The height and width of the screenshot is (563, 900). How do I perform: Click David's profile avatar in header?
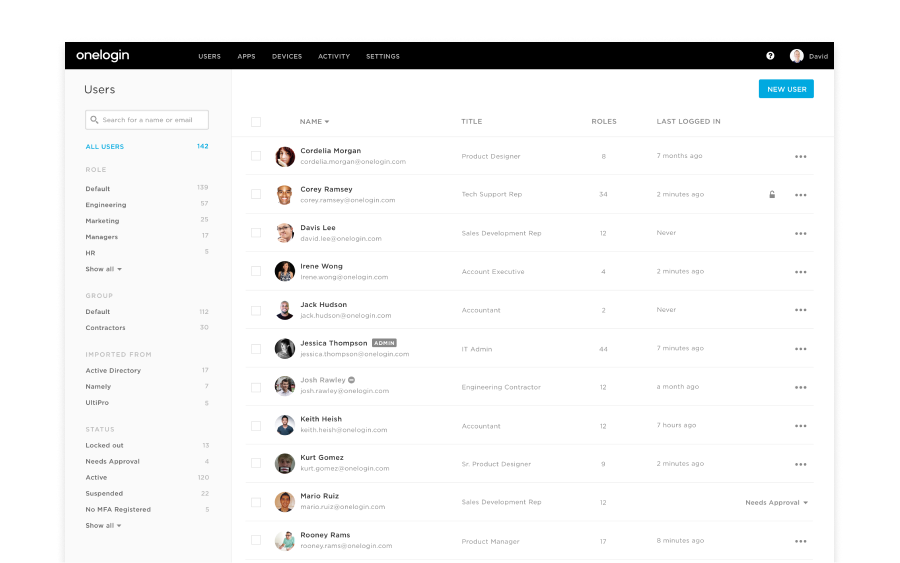click(x=796, y=56)
